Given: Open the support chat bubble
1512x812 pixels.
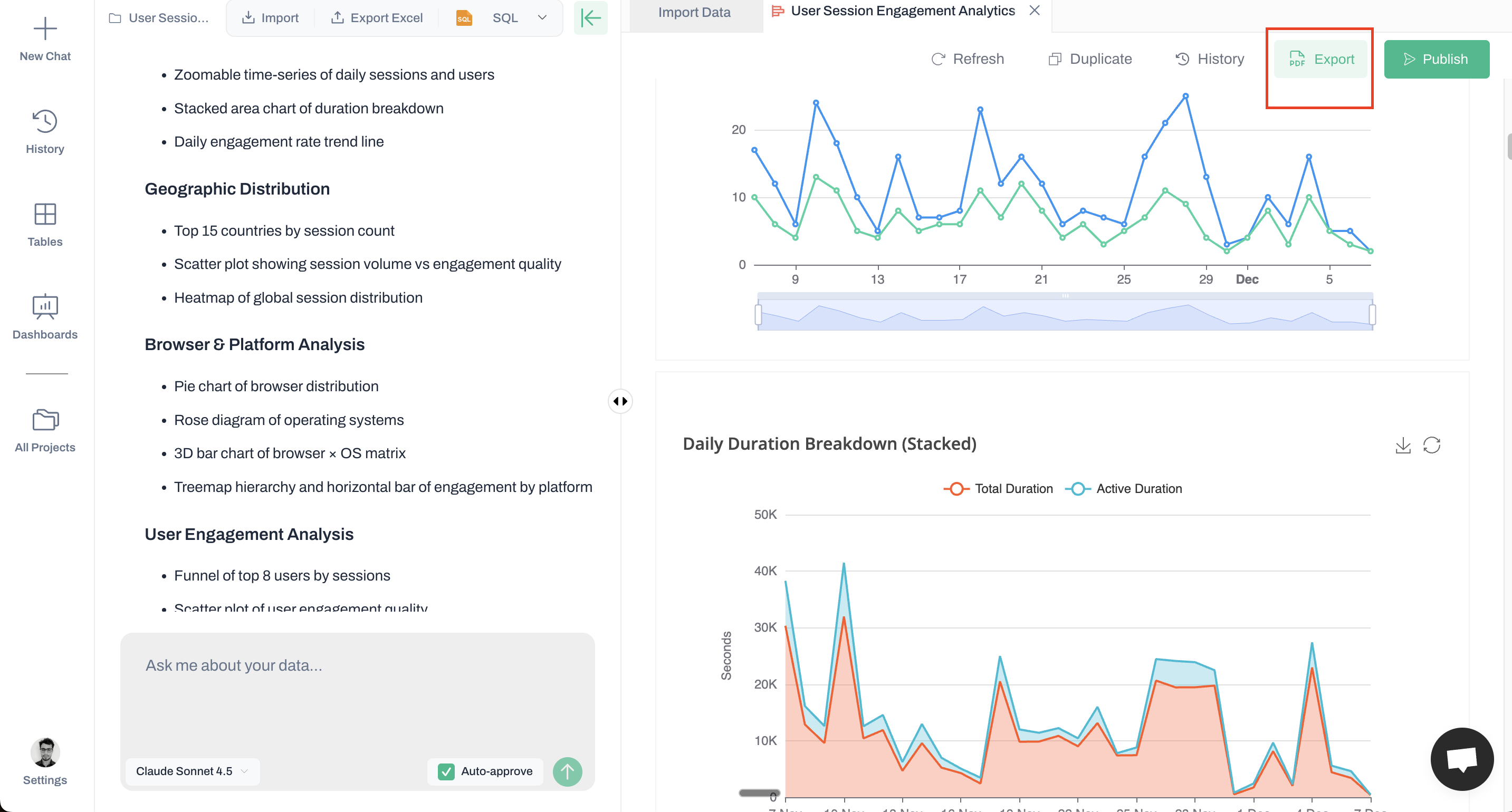Looking at the screenshot, I should (x=1461, y=759).
